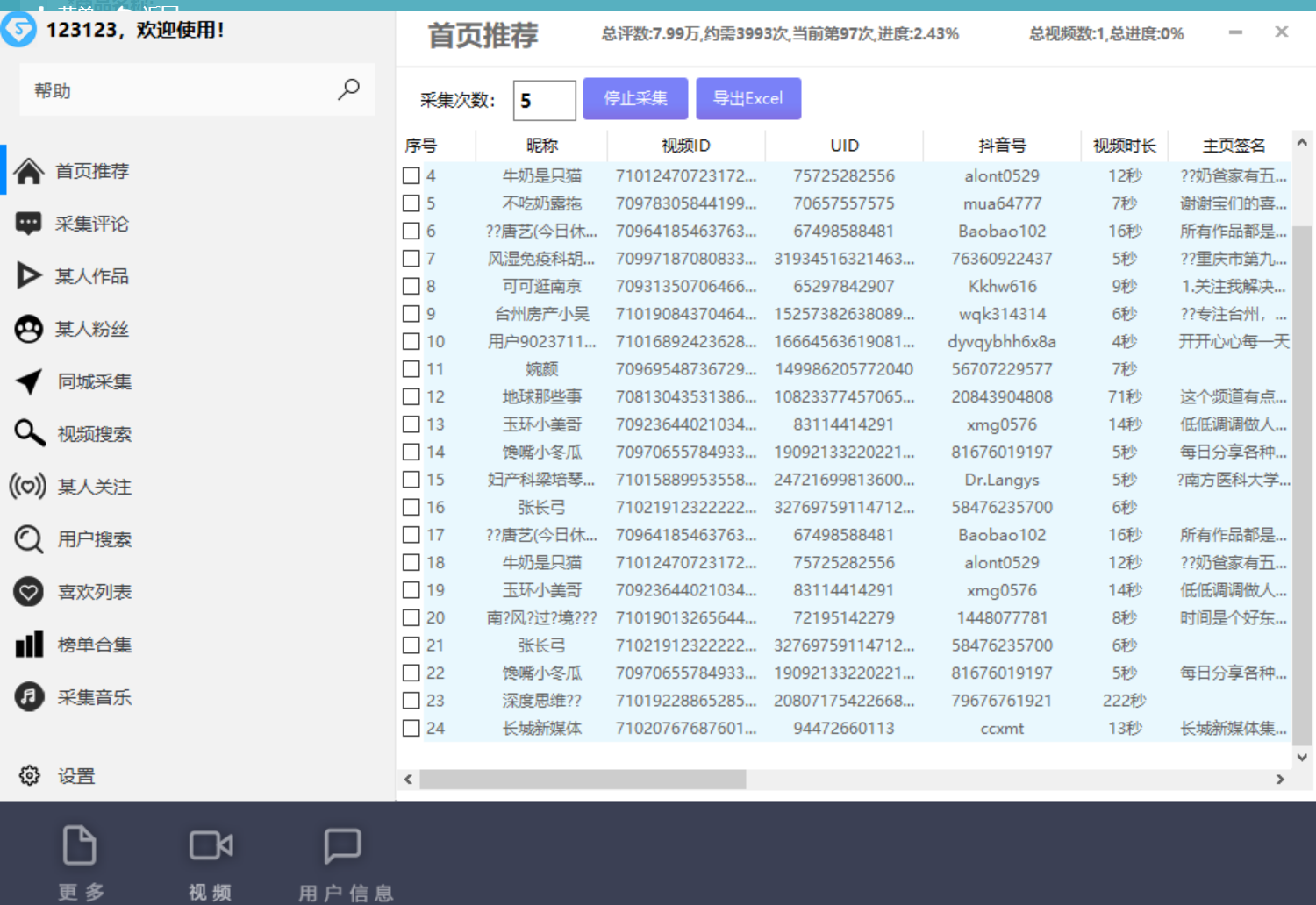Viewport: 1316px width, 905px height.
Task: Open 榜单合集 bar chart icon
Action: tap(29, 645)
